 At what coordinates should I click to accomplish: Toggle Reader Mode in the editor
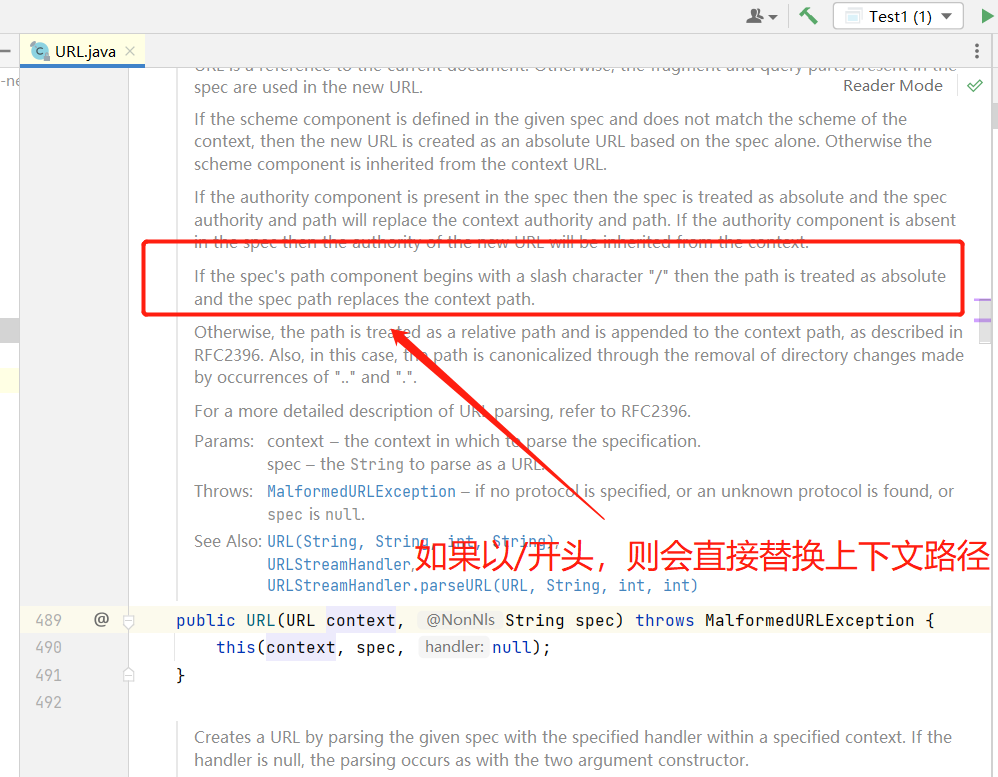[892, 86]
